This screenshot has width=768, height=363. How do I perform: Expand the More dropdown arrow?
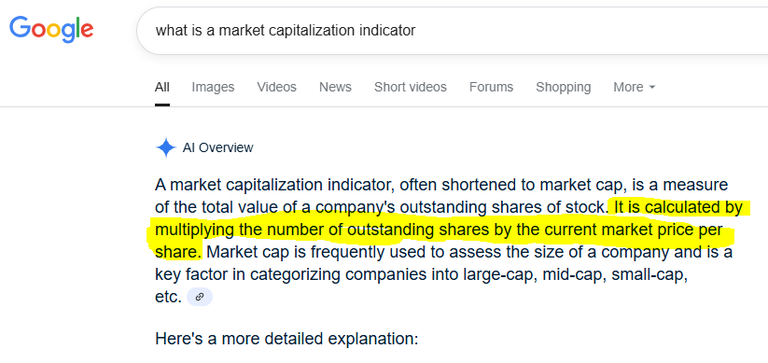[652, 87]
